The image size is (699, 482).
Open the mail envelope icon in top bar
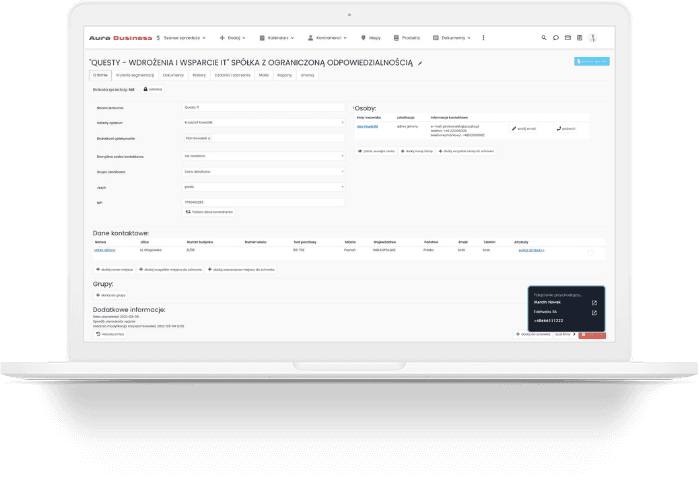(568, 38)
